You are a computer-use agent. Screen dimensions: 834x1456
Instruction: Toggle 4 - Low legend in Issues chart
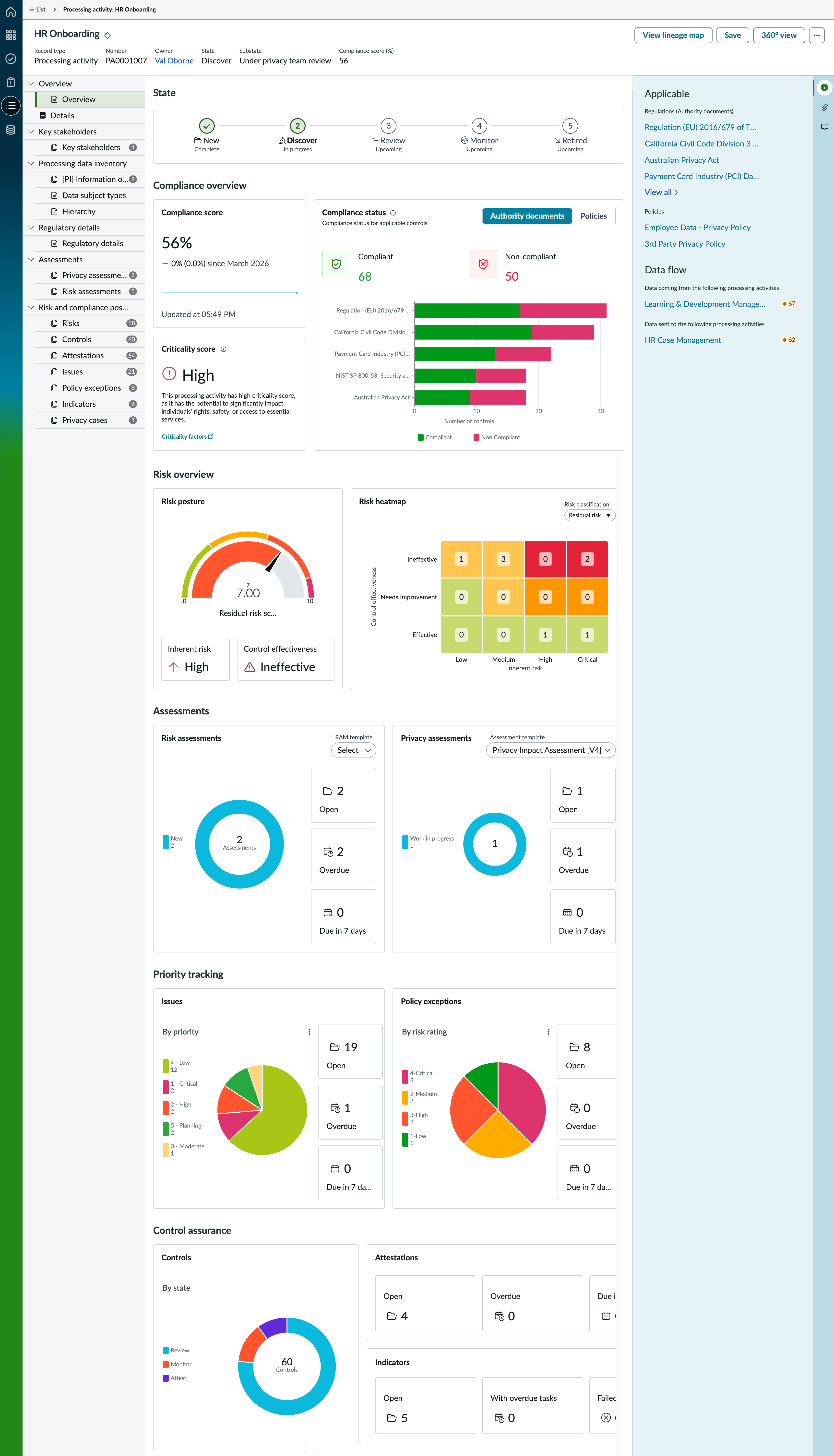tap(176, 1066)
